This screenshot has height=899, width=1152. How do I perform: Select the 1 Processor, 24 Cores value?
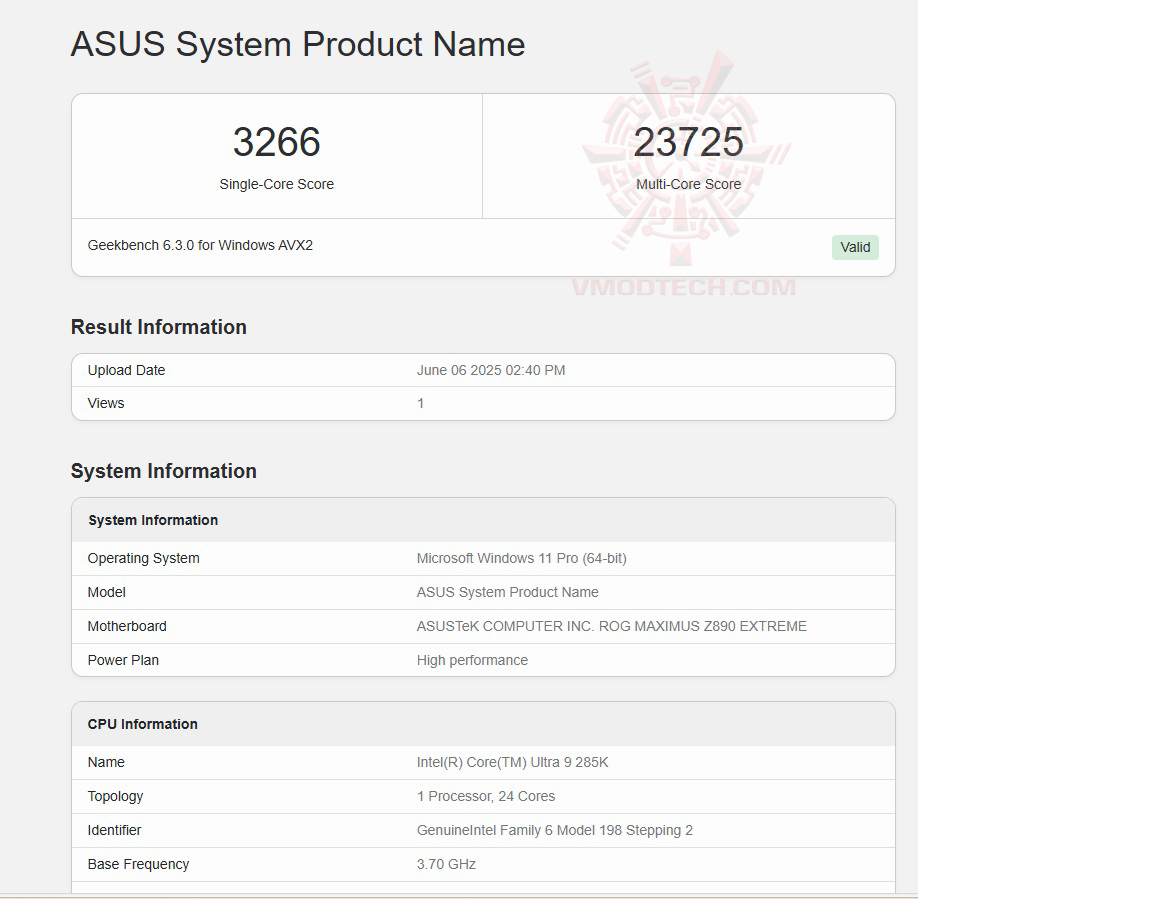(486, 796)
